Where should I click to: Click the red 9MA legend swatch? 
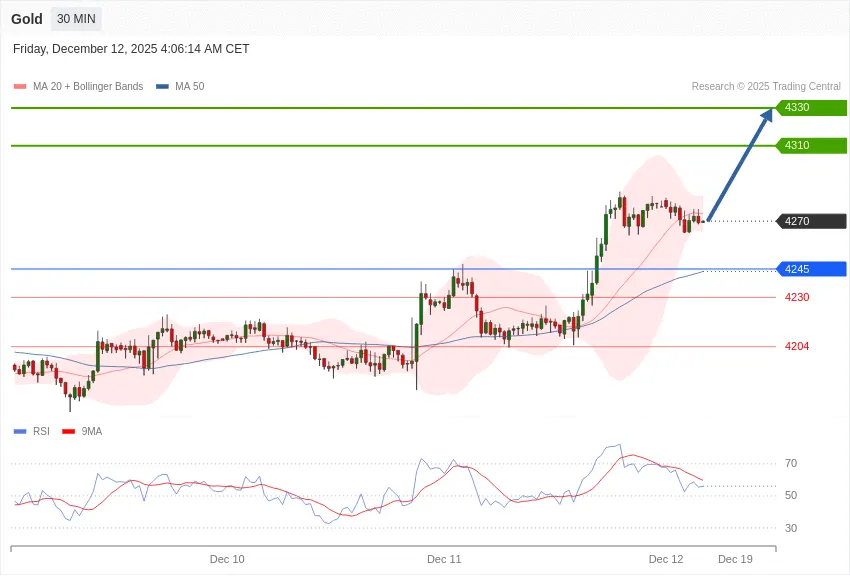pos(69,431)
